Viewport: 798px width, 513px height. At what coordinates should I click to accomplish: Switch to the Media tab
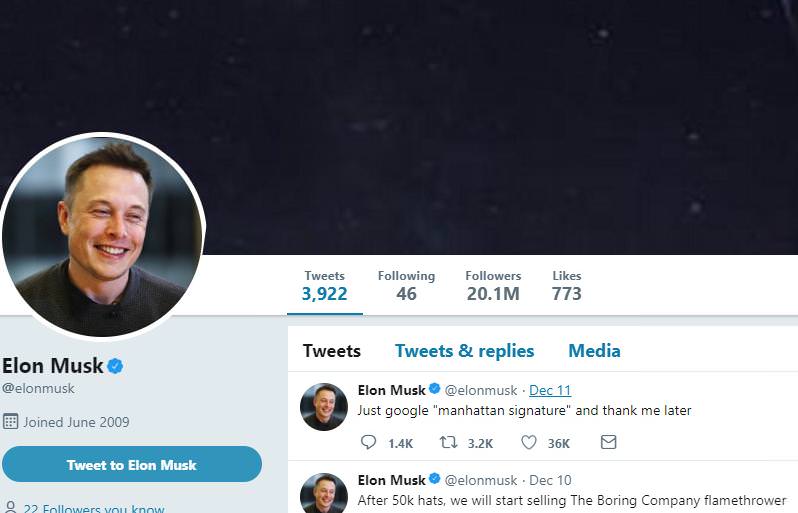tap(594, 351)
